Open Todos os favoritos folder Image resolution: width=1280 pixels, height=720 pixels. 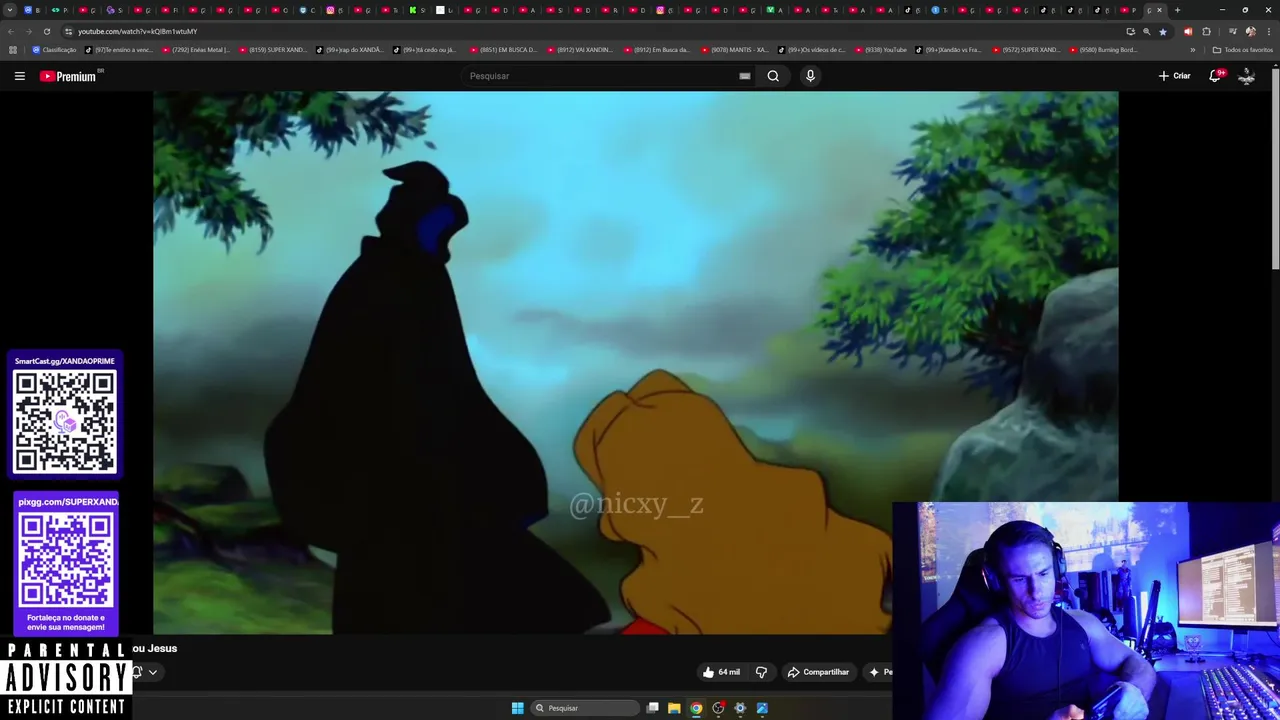click(1242, 50)
